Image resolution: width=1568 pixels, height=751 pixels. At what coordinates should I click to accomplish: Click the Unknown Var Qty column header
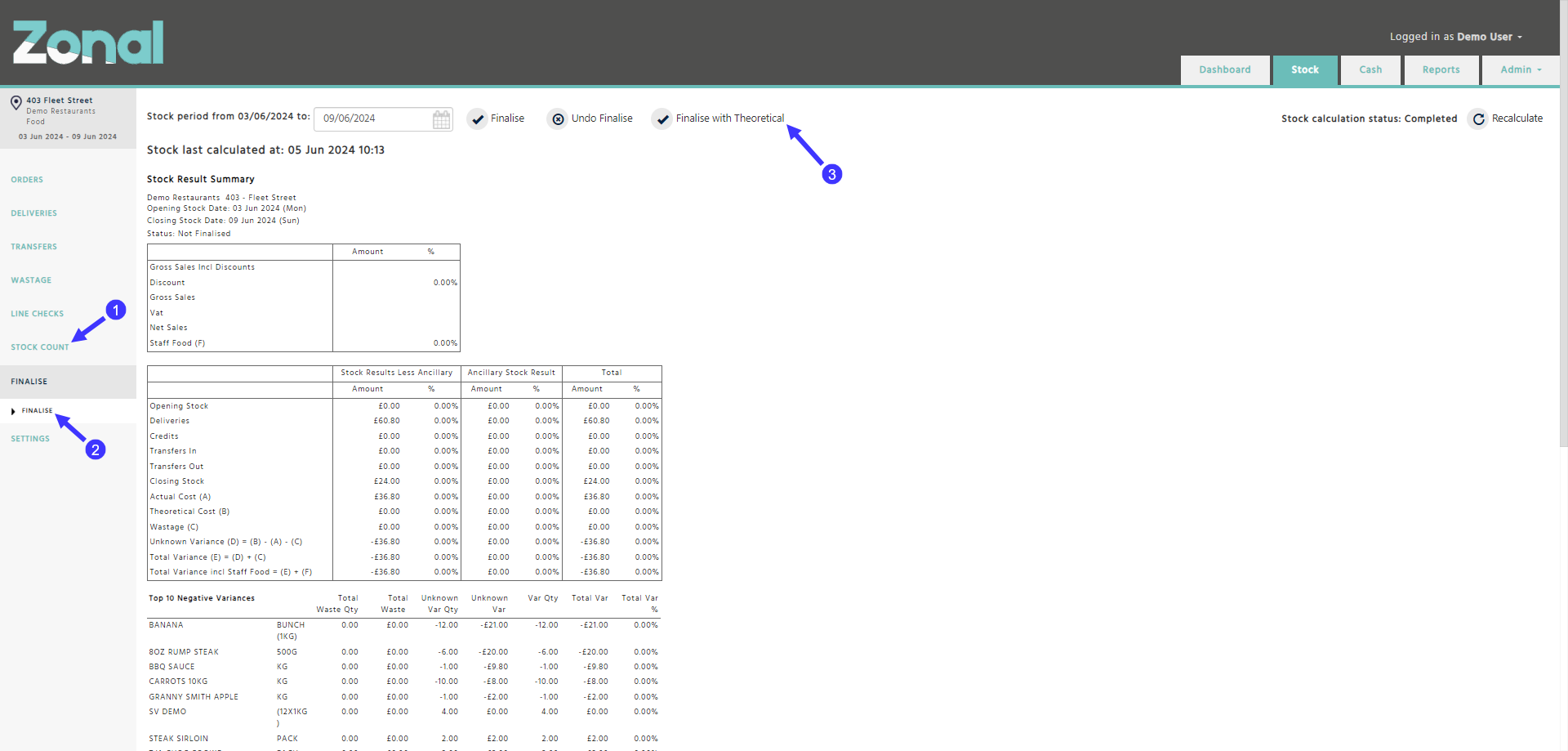pyautogui.click(x=439, y=604)
